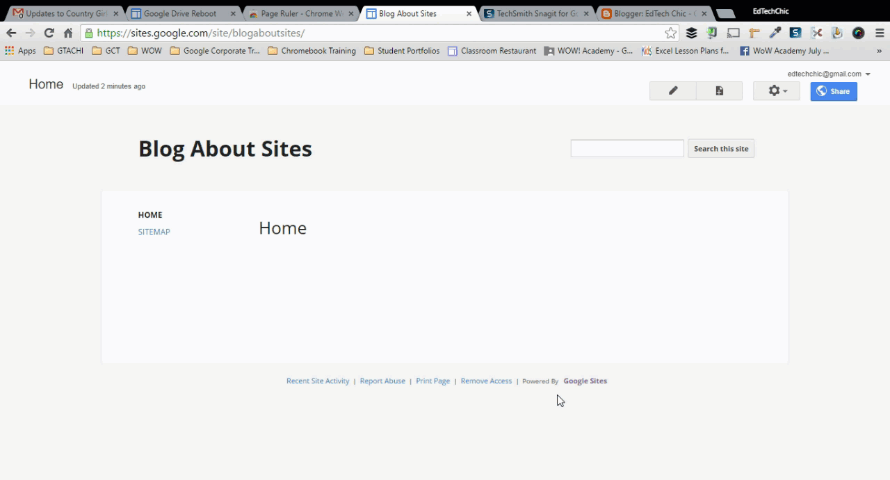Click the new page document icon

pyautogui.click(x=719, y=91)
